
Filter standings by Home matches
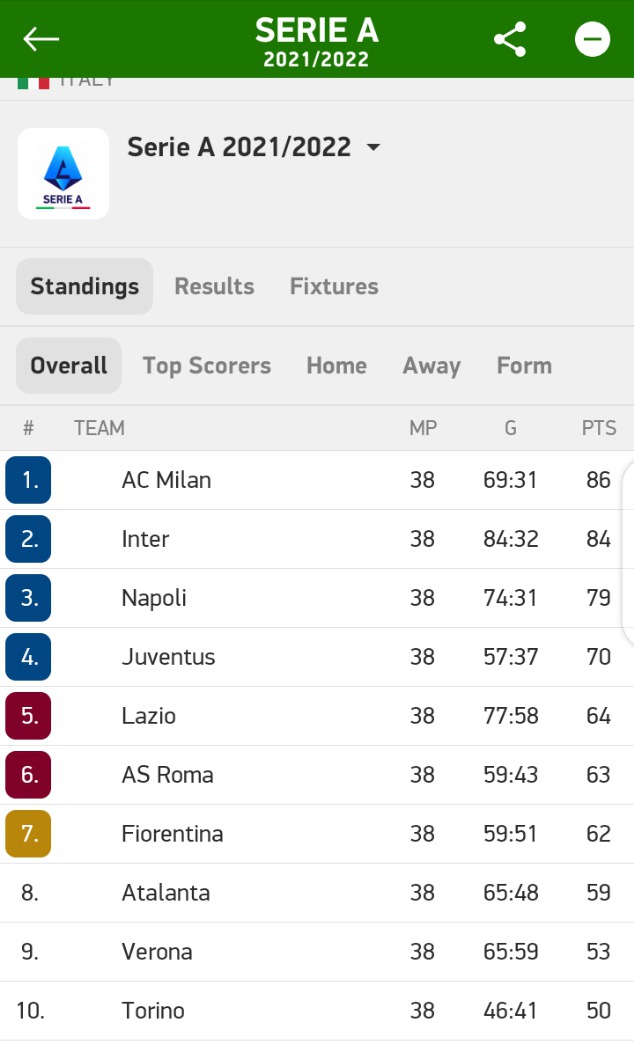337,366
